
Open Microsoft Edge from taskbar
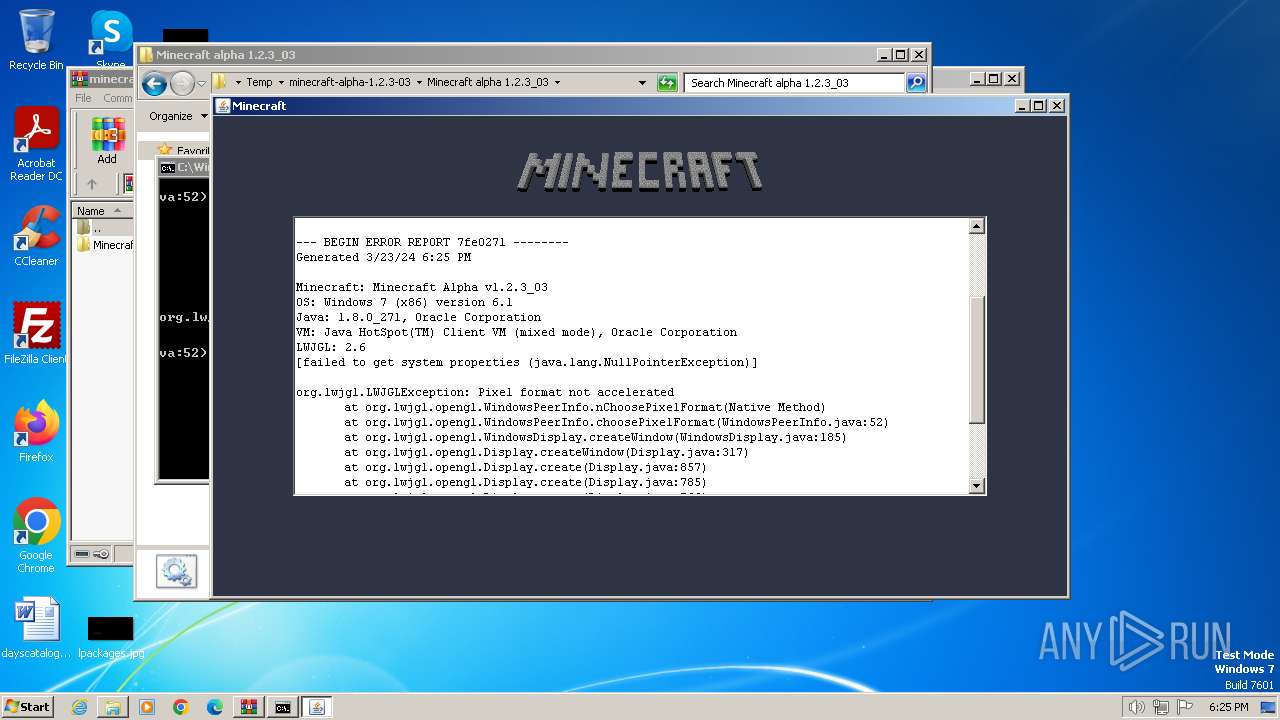tap(215, 707)
